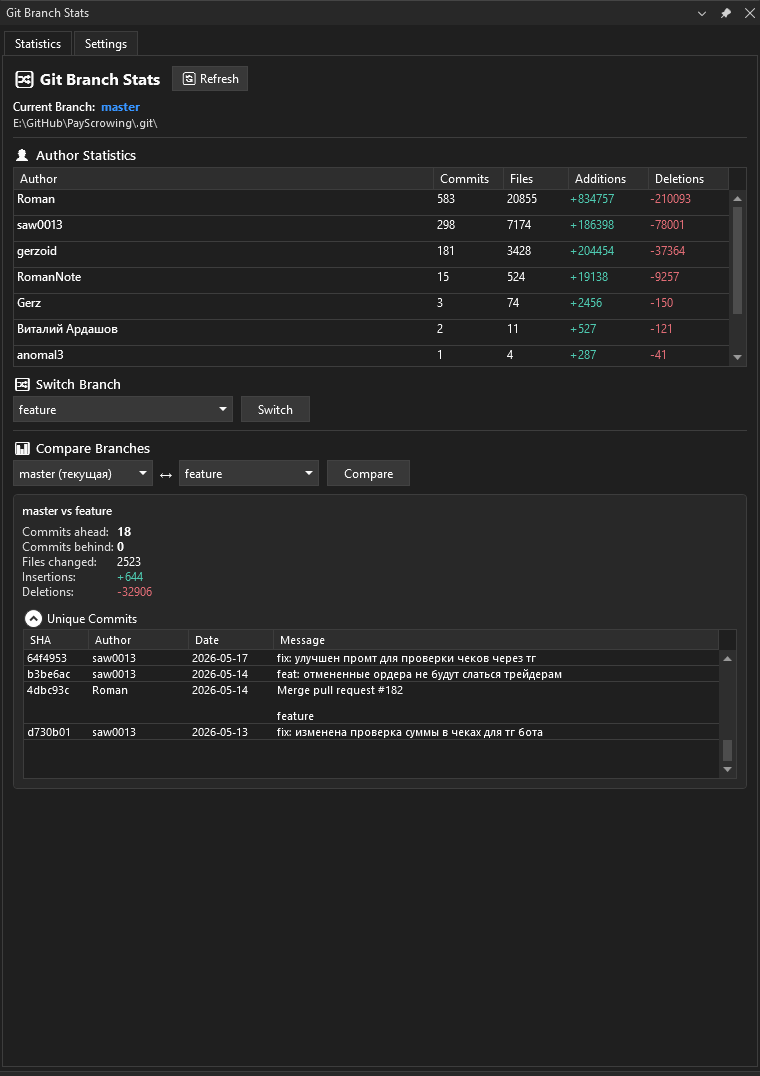
Task: Click the Git Branch Stats shuffle icon
Action: [24, 80]
